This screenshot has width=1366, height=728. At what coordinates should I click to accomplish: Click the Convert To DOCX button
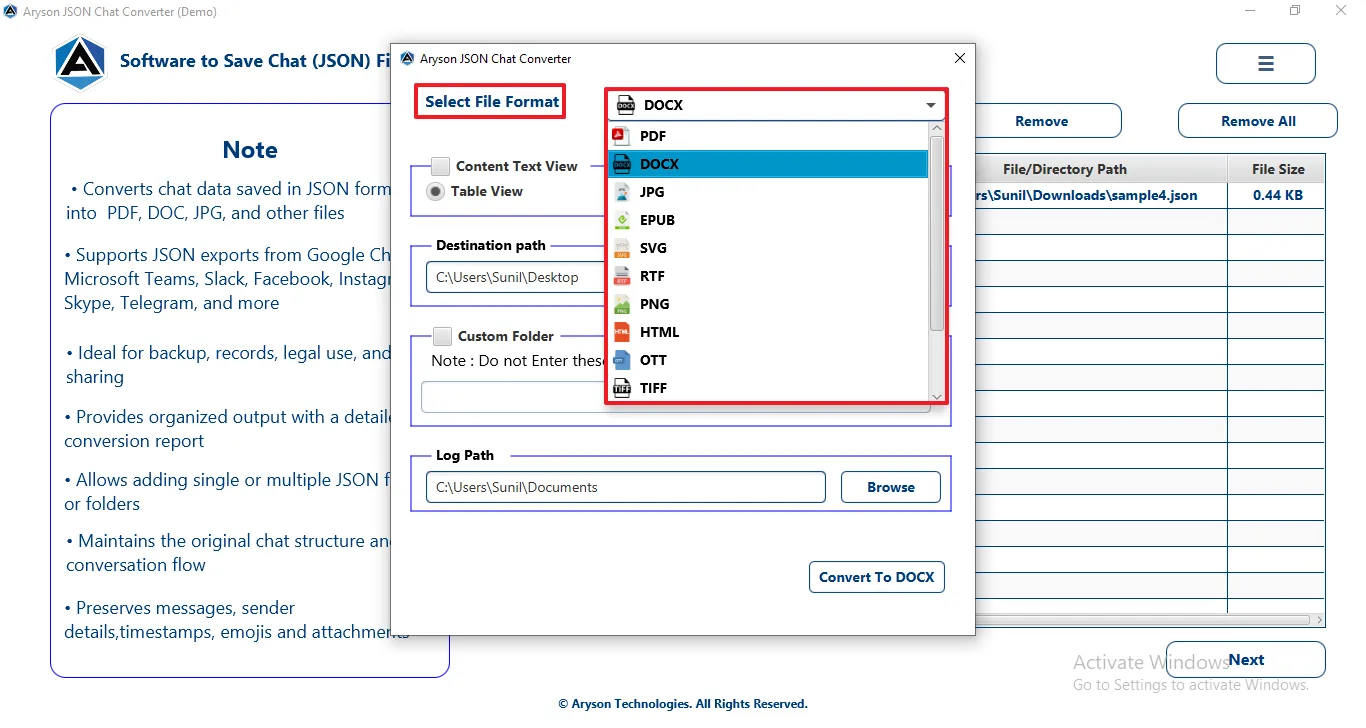(877, 577)
